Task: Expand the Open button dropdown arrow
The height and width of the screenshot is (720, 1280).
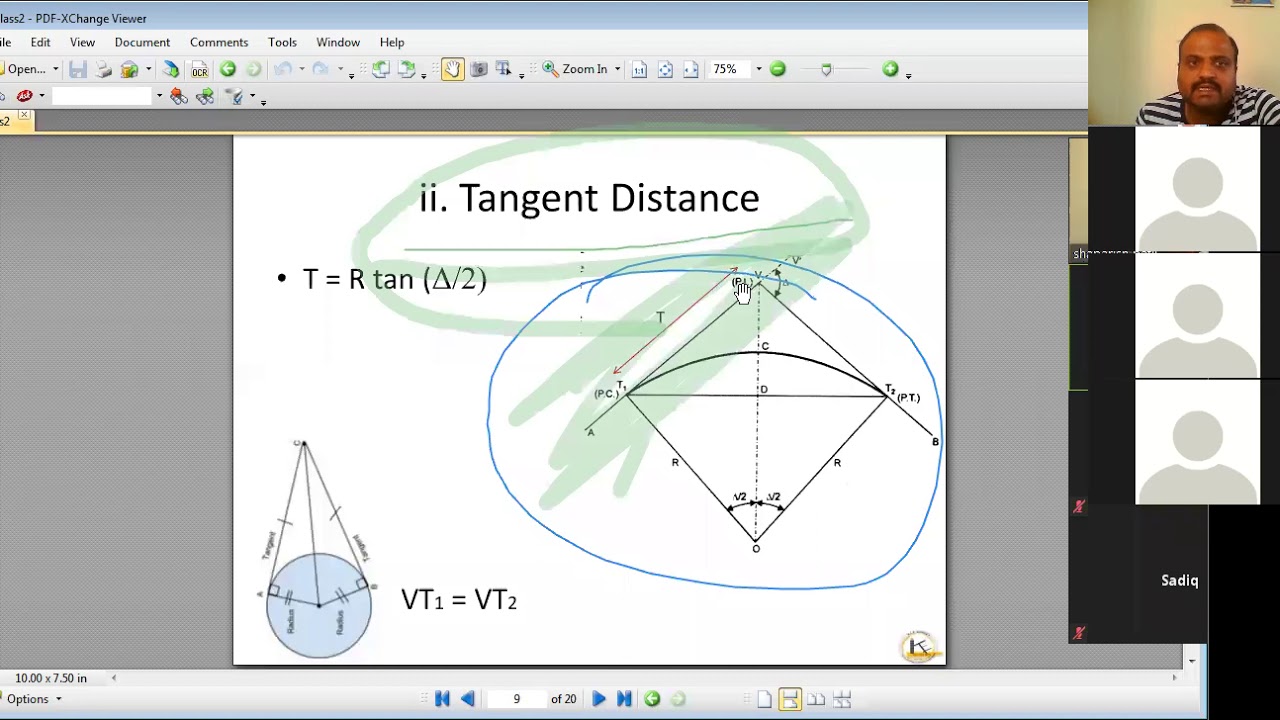Action: point(55,69)
